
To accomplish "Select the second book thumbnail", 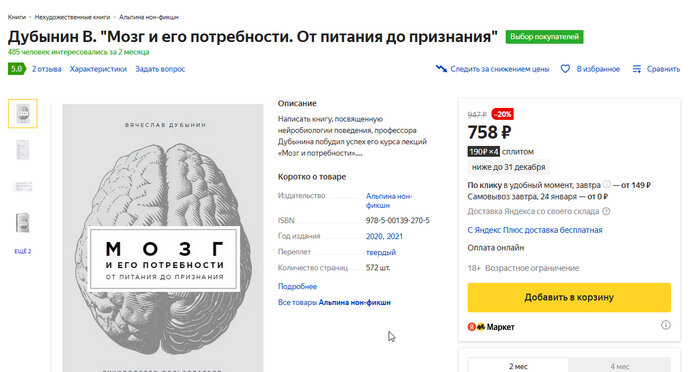I will coord(23,150).
